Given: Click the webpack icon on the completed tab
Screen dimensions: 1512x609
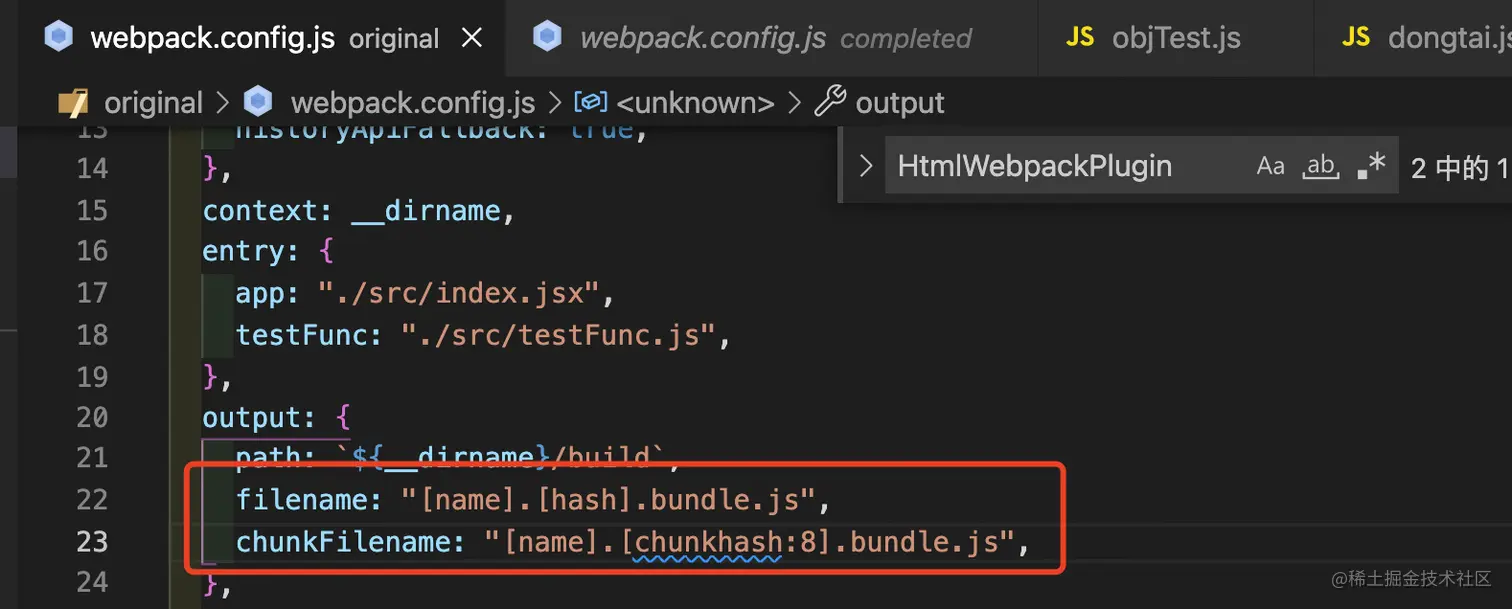Looking at the screenshot, I should tap(547, 38).
